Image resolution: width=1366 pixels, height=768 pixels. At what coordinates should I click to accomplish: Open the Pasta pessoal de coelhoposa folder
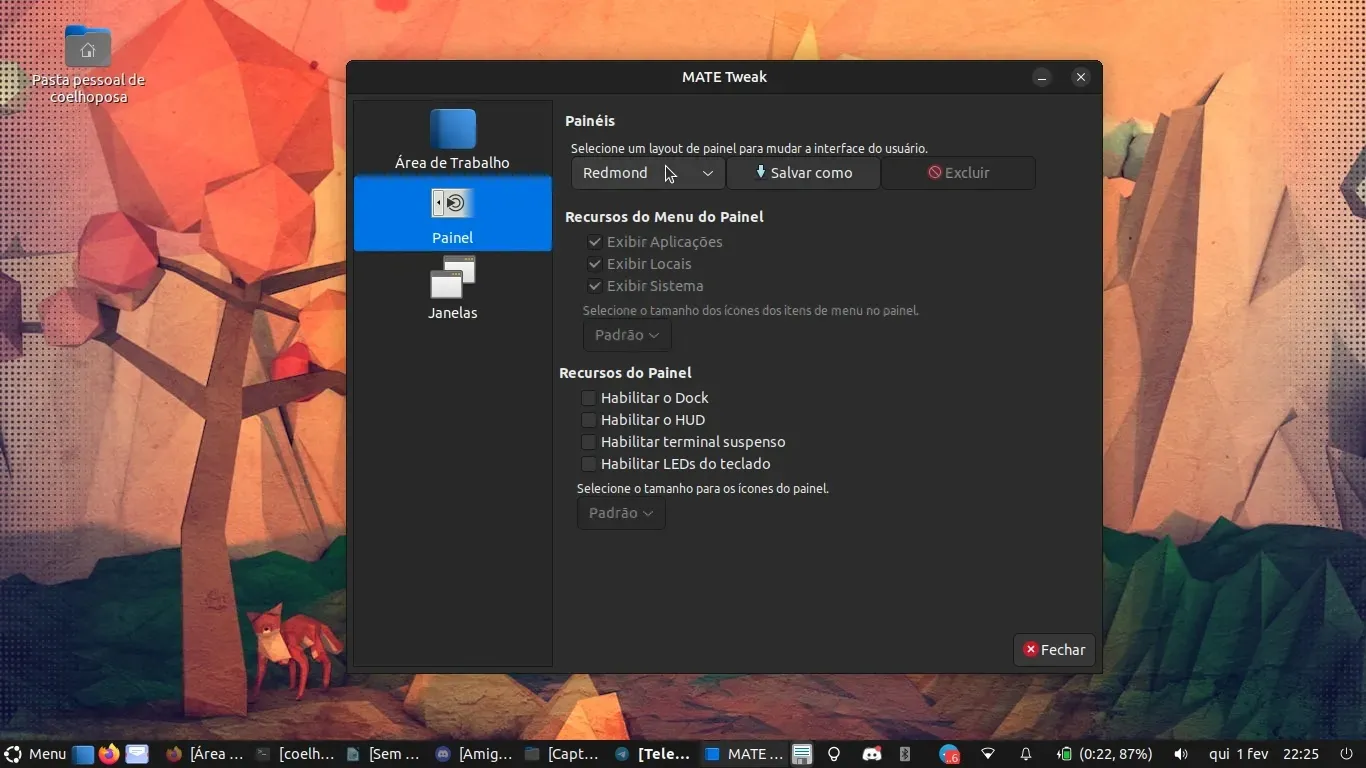pos(88,48)
